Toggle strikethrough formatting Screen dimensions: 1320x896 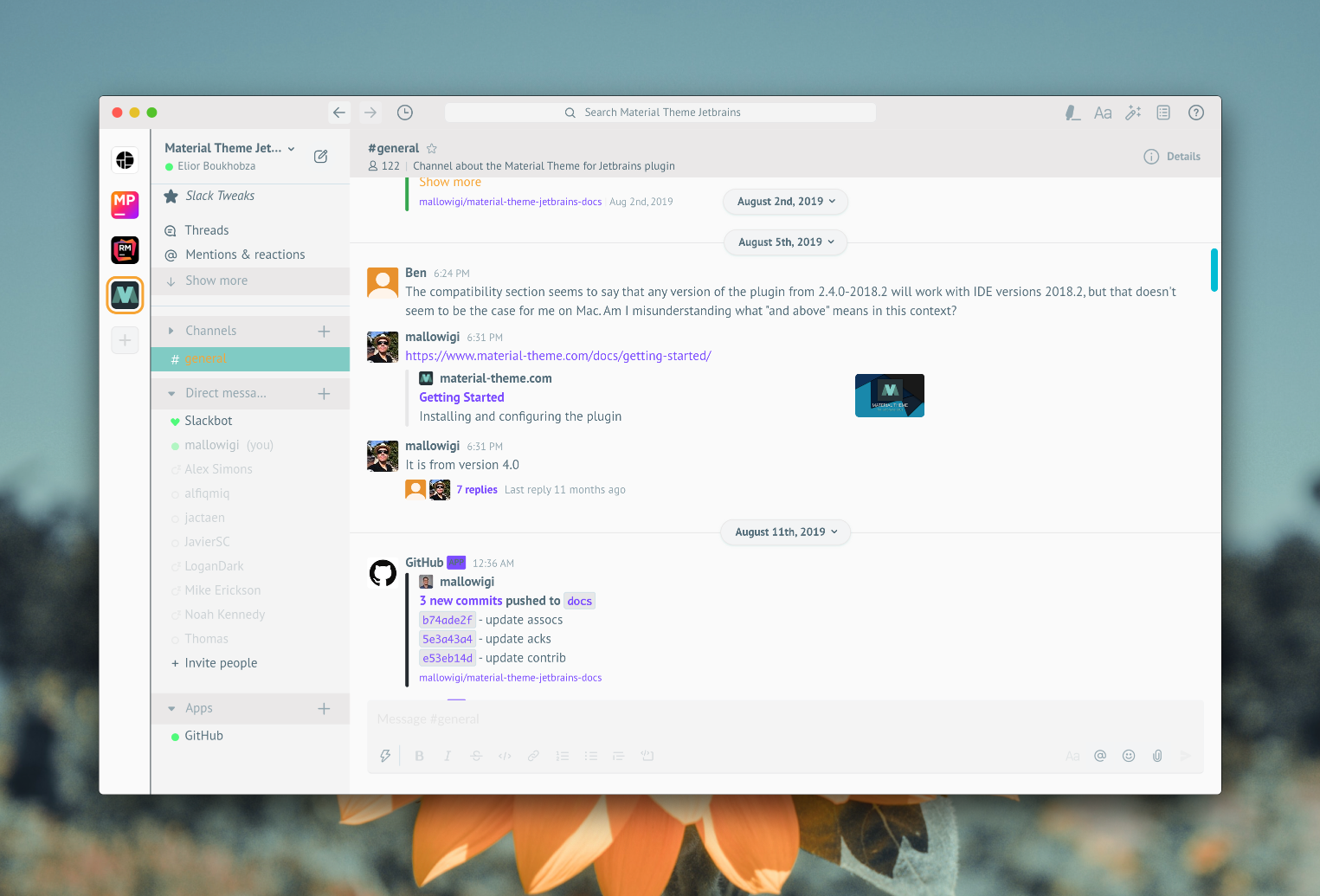coord(476,756)
